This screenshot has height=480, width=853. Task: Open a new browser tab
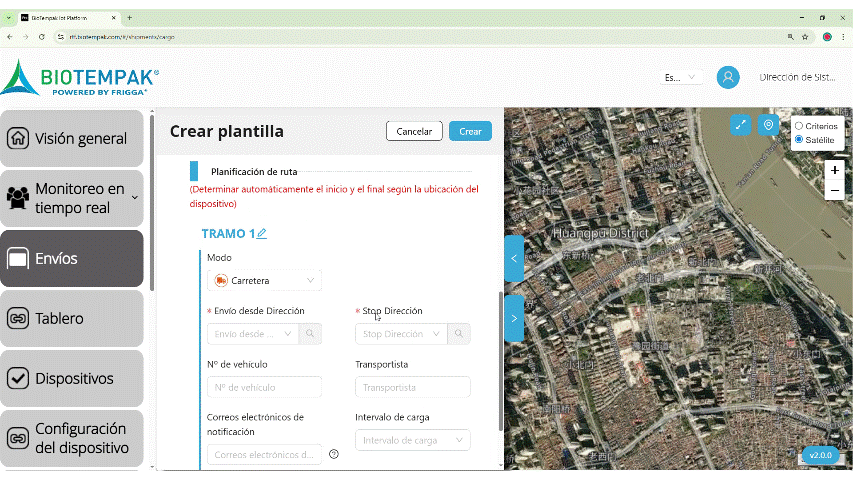tap(129, 18)
